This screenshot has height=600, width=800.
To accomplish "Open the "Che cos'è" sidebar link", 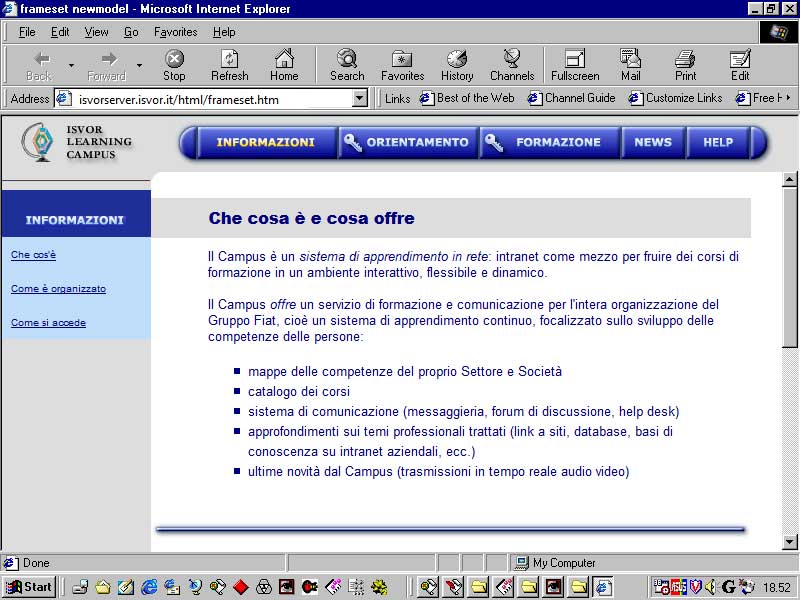I will (x=33, y=255).
